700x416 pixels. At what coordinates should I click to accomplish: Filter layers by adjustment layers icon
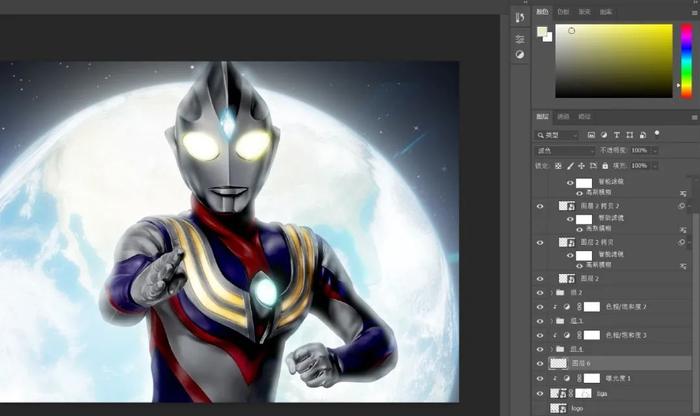click(x=604, y=135)
